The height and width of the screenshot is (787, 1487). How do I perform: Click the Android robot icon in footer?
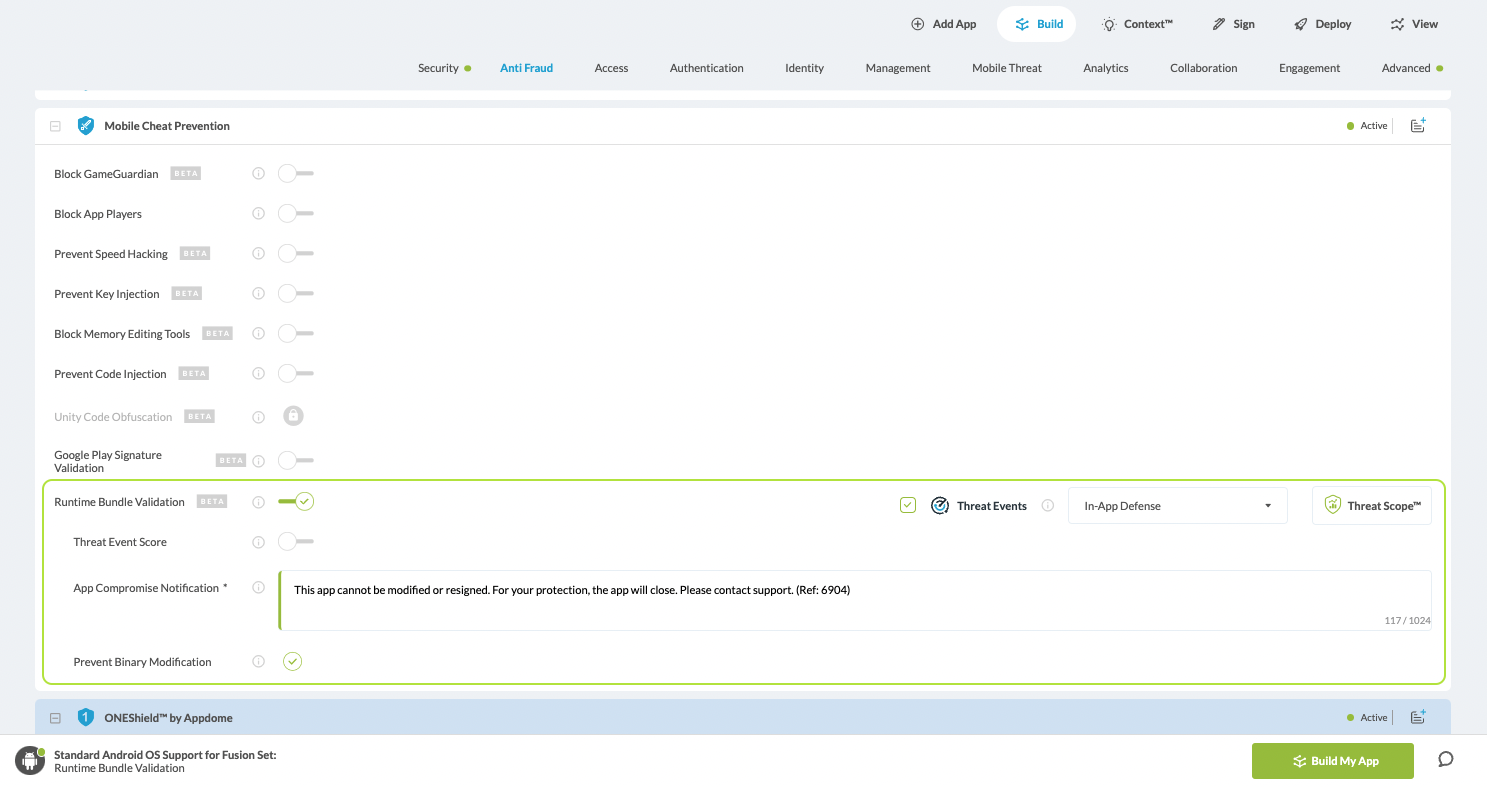[x=29, y=761]
